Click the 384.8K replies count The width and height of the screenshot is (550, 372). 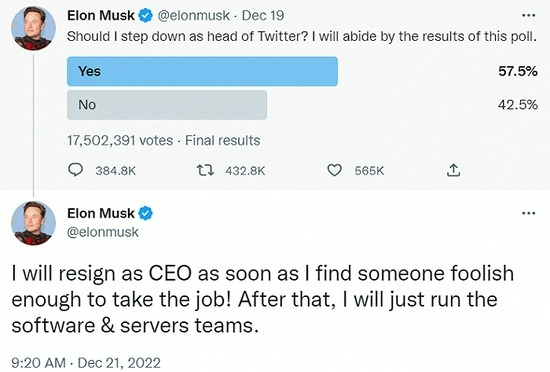pos(115,171)
